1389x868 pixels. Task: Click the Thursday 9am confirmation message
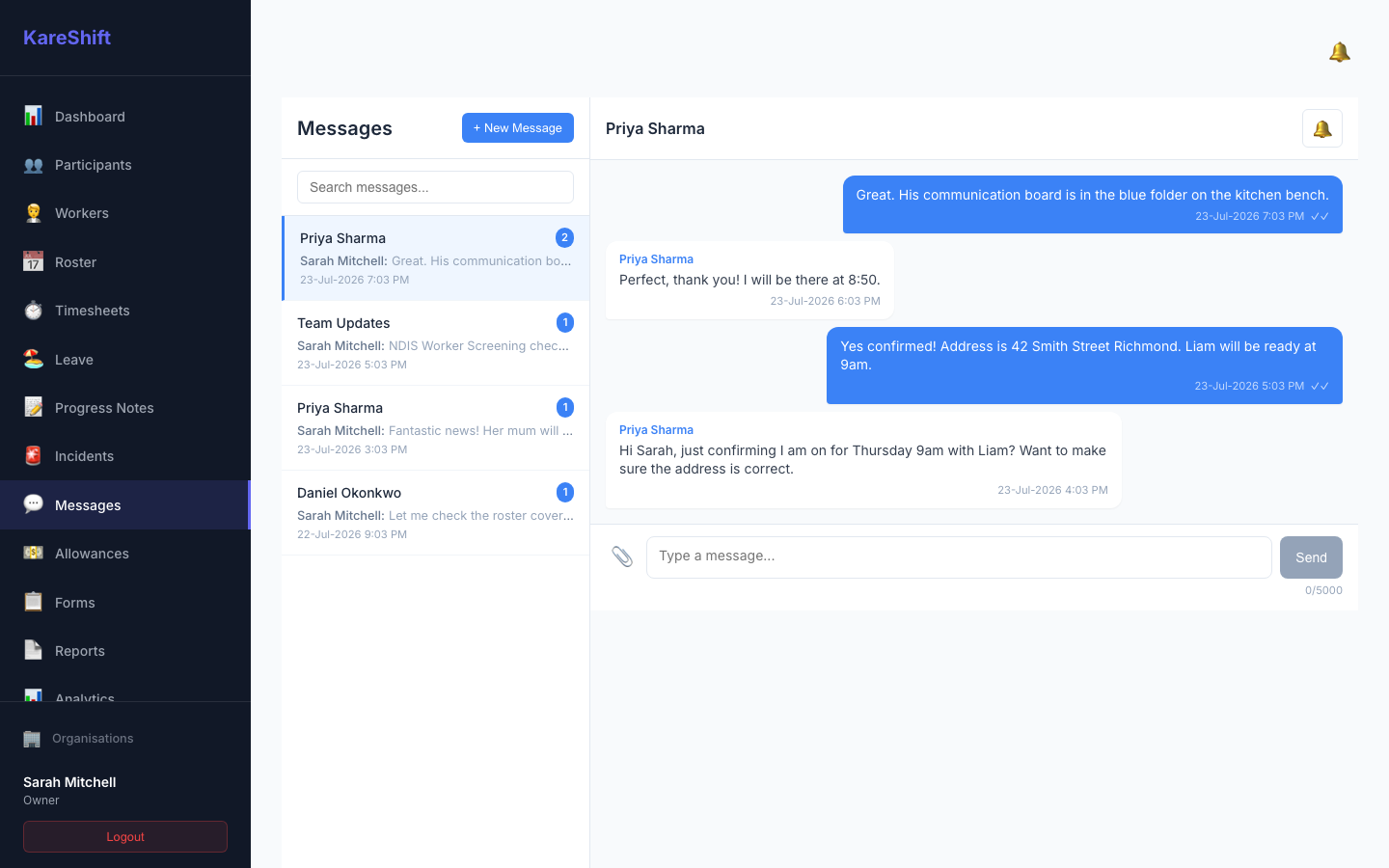point(863,460)
